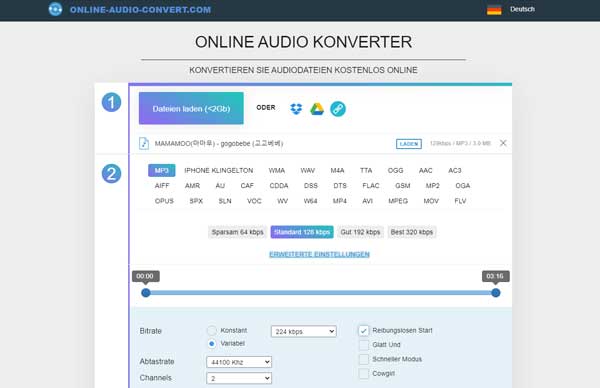Pick the CAF format
This screenshot has width=600, height=388.
click(x=247, y=186)
